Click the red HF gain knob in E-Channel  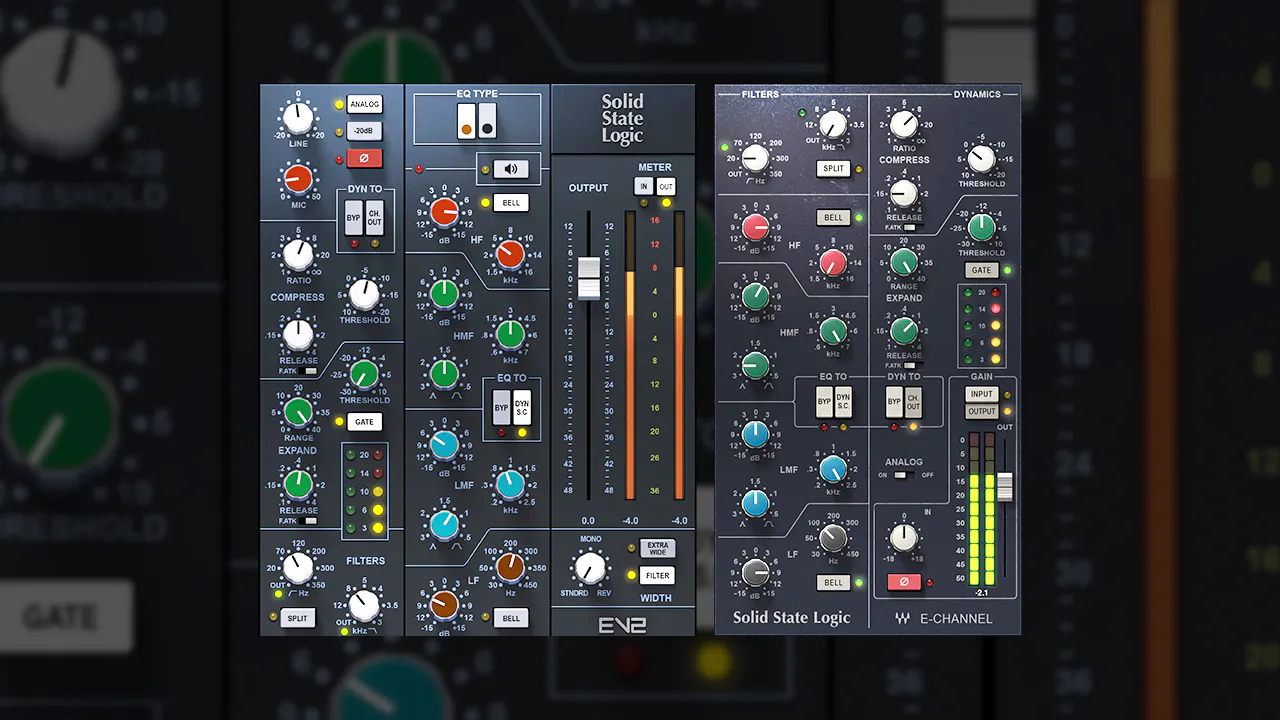[x=756, y=228]
